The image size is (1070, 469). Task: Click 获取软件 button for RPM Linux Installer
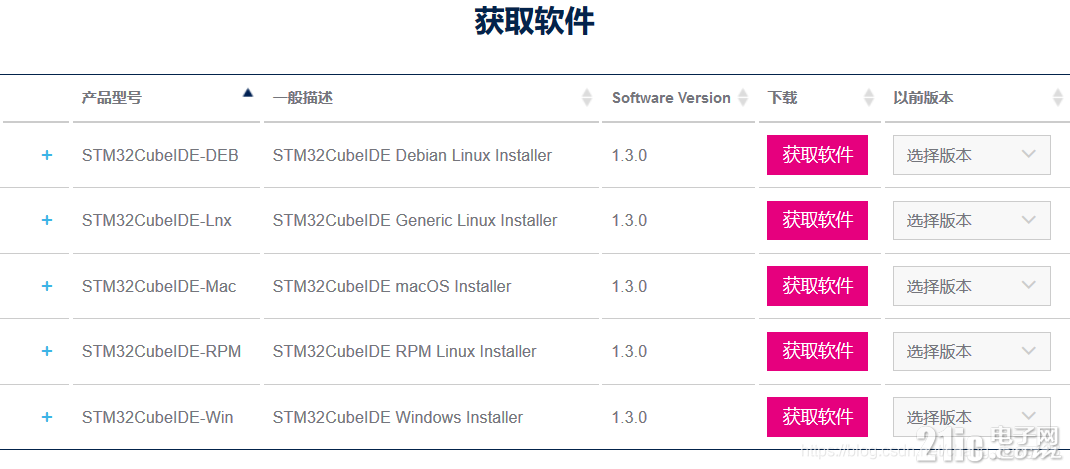point(817,351)
